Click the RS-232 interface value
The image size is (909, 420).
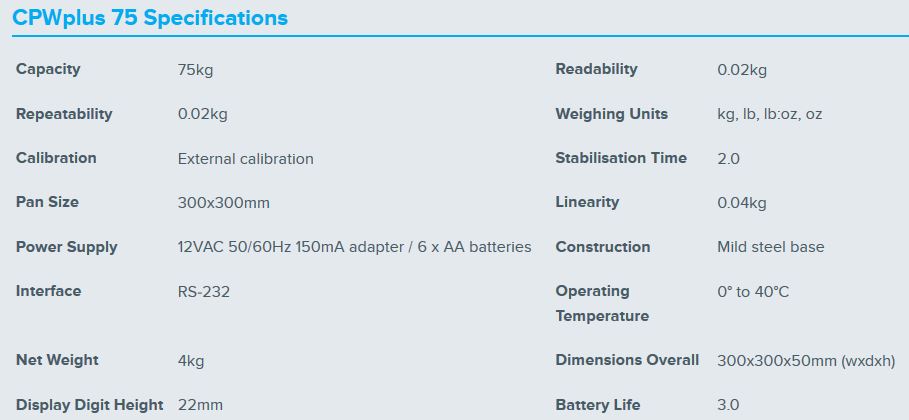click(x=203, y=292)
